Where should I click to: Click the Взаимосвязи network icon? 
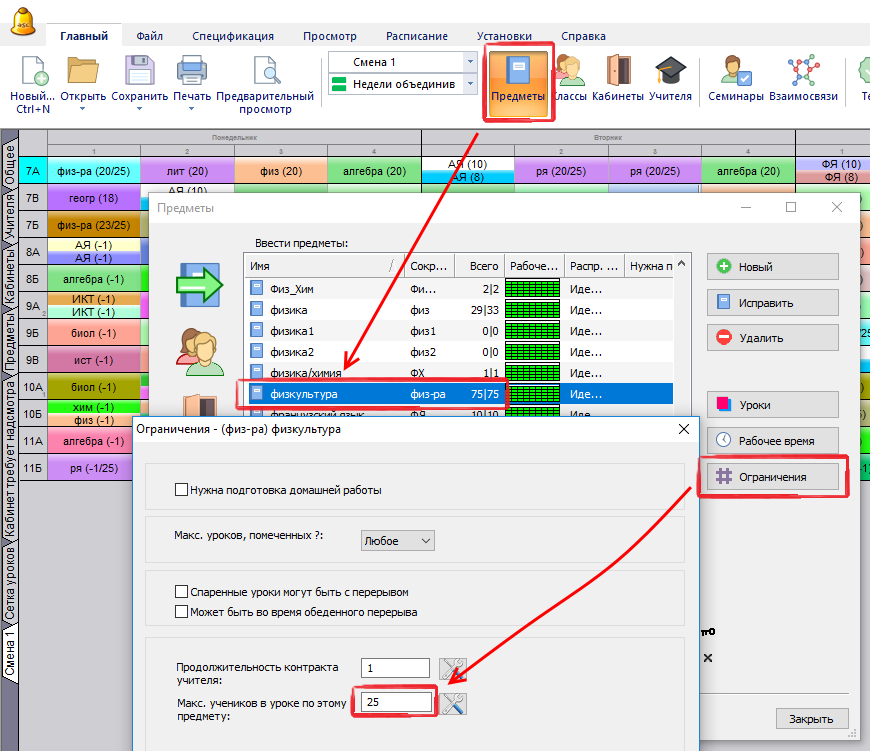click(803, 72)
